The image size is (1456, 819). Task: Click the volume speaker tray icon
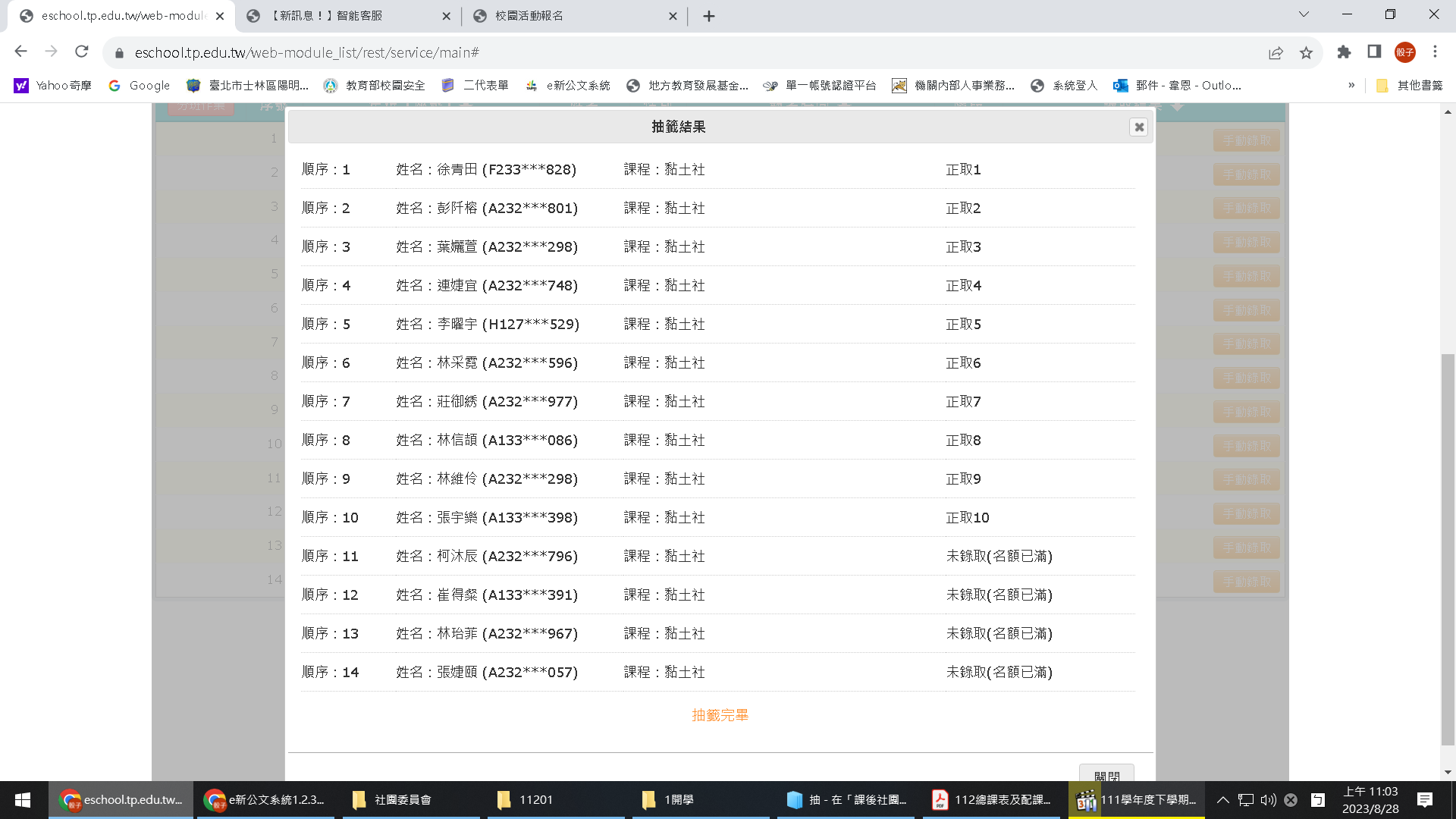click(x=1268, y=800)
